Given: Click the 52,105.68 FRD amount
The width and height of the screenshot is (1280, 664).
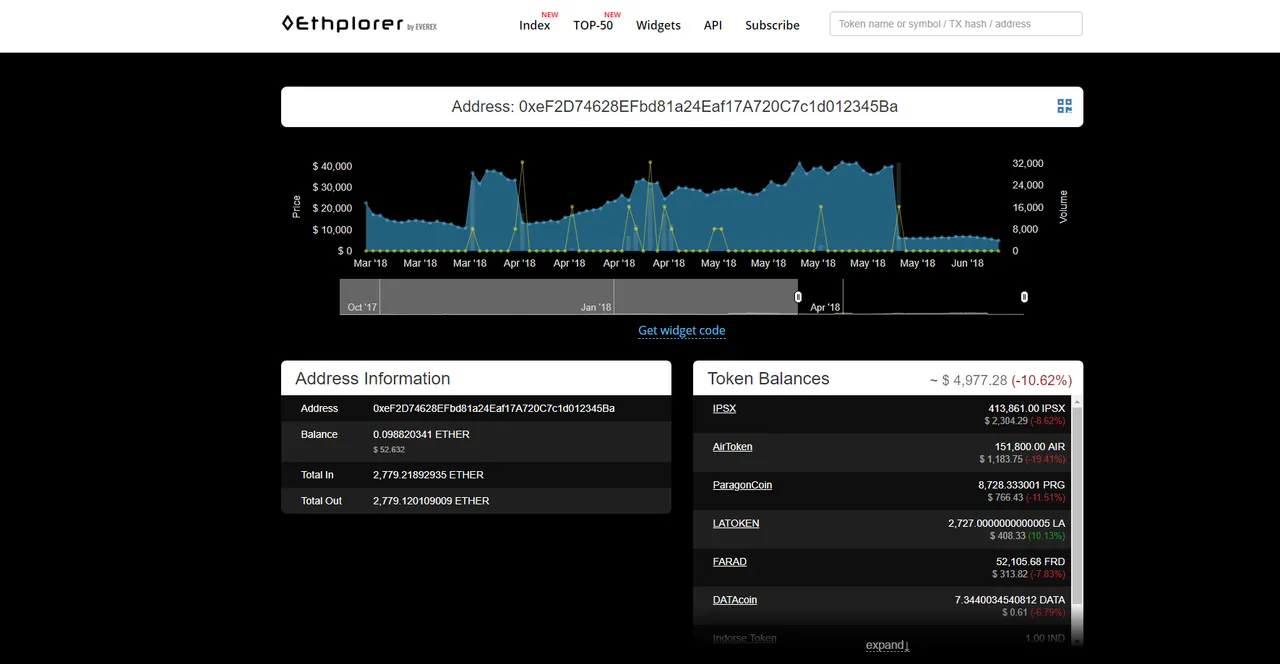Looking at the screenshot, I should point(1031,562).
